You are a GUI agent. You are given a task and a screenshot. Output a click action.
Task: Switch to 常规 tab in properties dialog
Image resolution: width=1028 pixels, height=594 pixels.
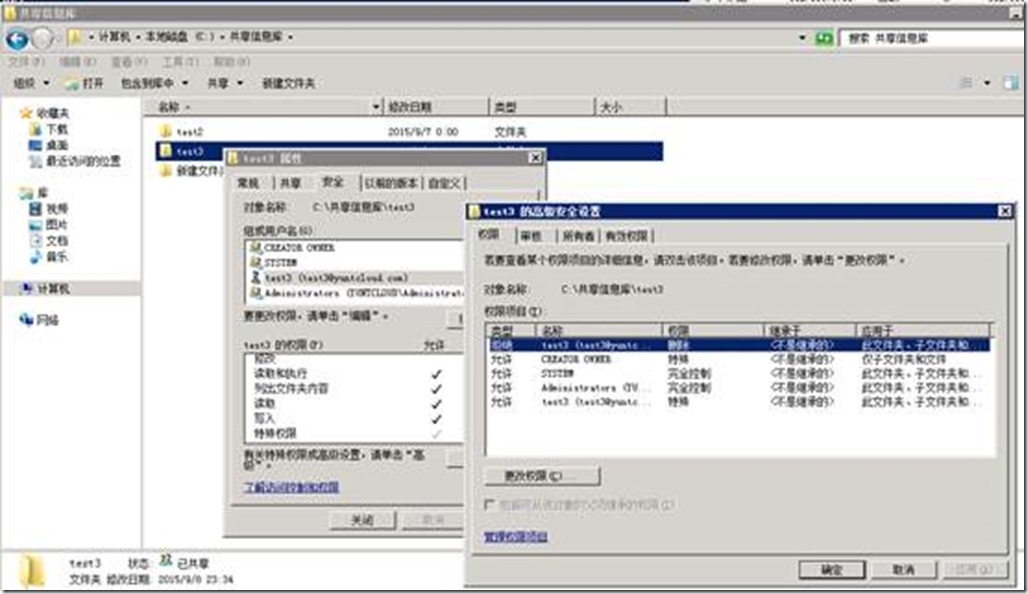248,184
